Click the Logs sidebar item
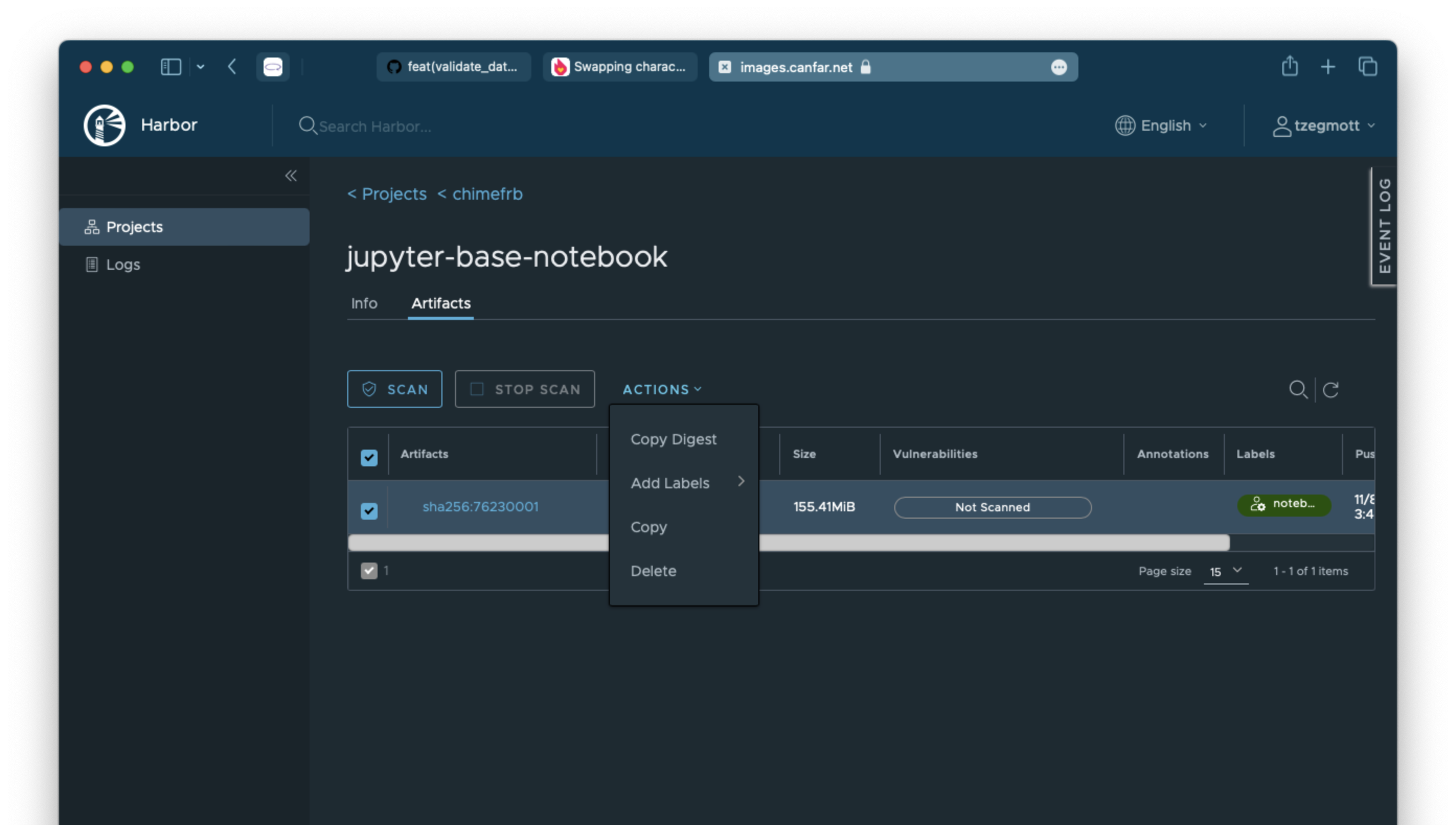This screenshot has width=1456, height=825. pyautogui.click(x=184, y=265)
